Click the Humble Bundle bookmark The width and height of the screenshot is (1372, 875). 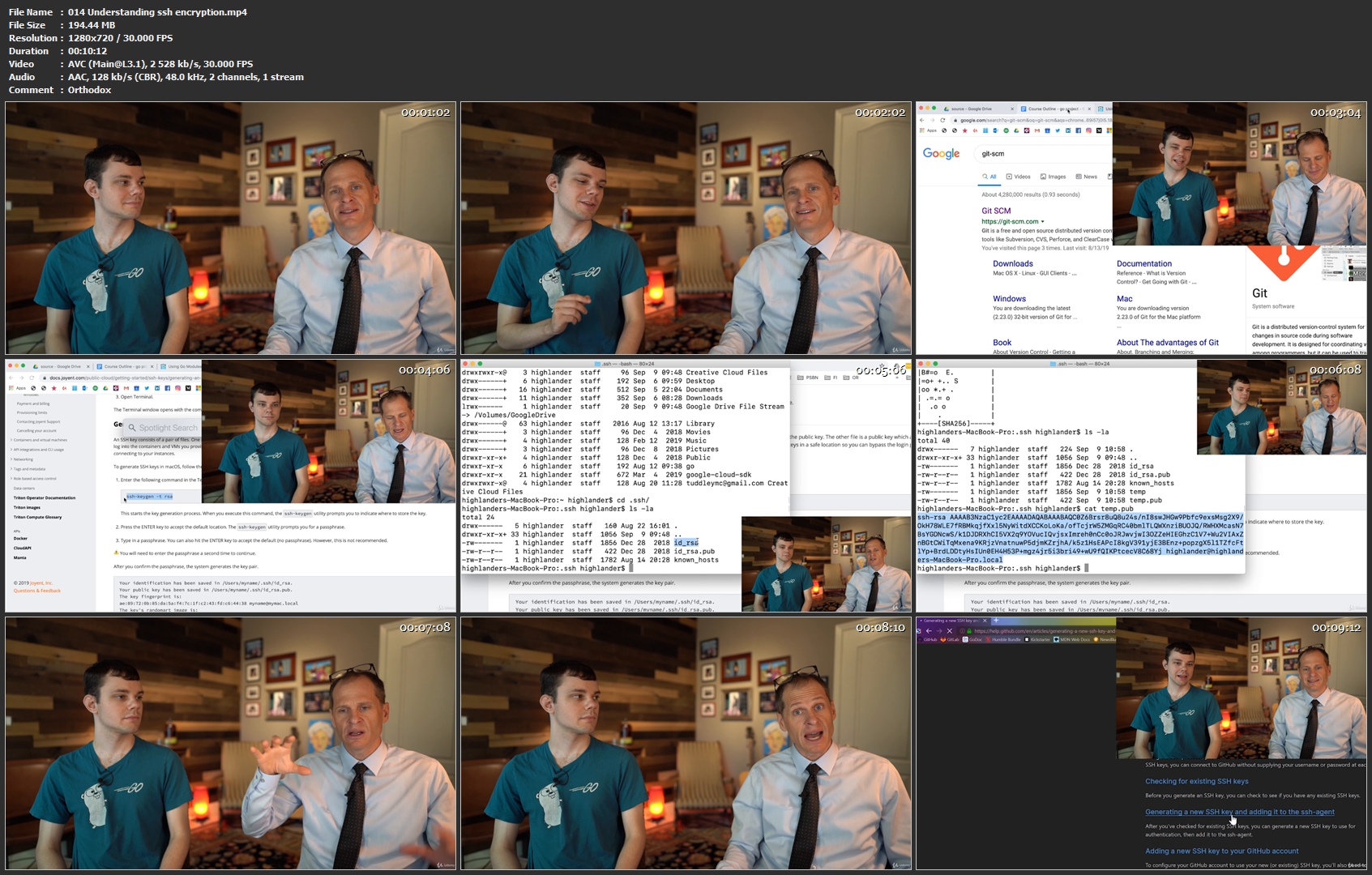(x=1004, y=639)
